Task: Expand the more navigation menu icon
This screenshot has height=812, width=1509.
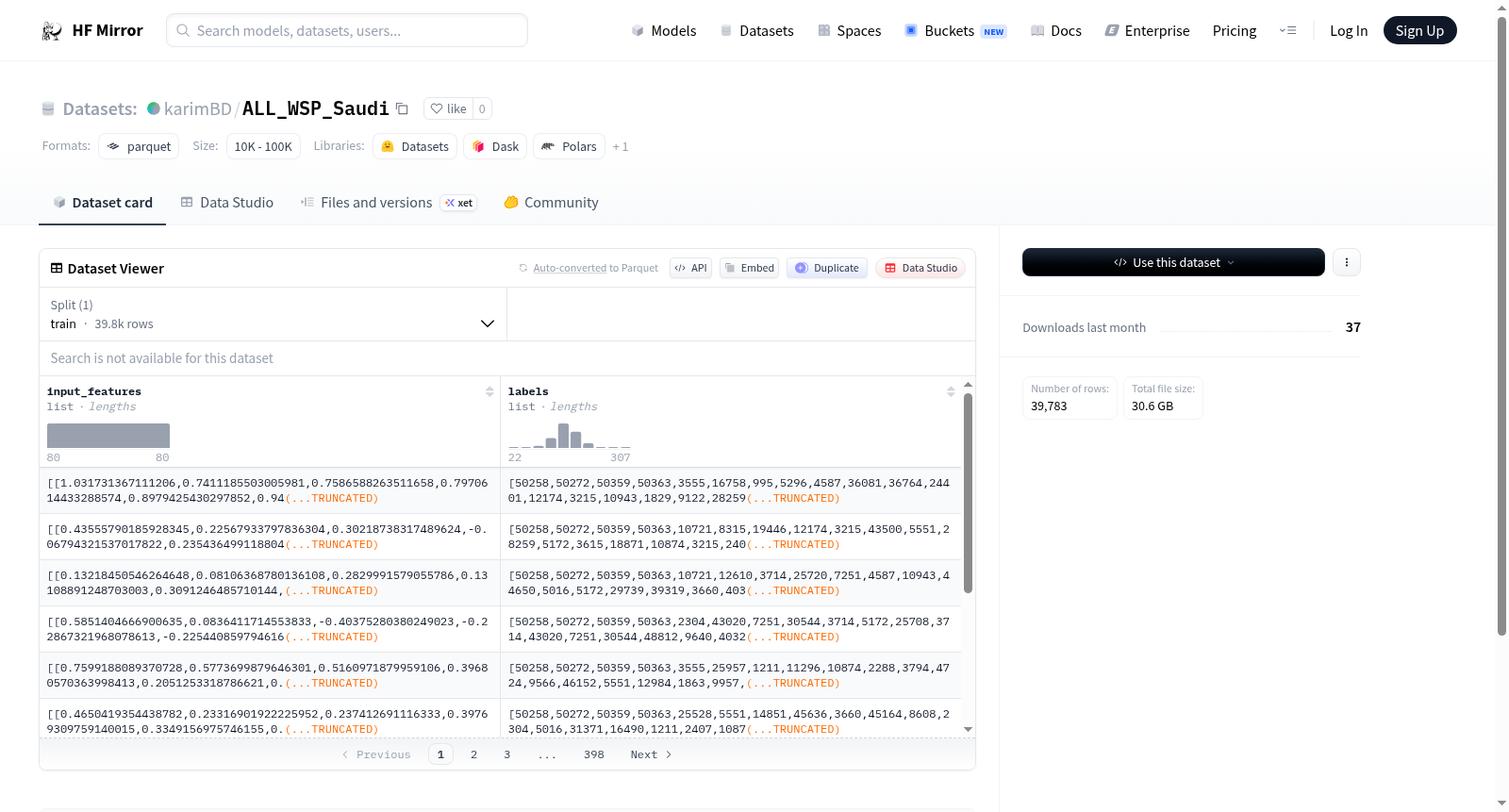Action: (1287, 30)
